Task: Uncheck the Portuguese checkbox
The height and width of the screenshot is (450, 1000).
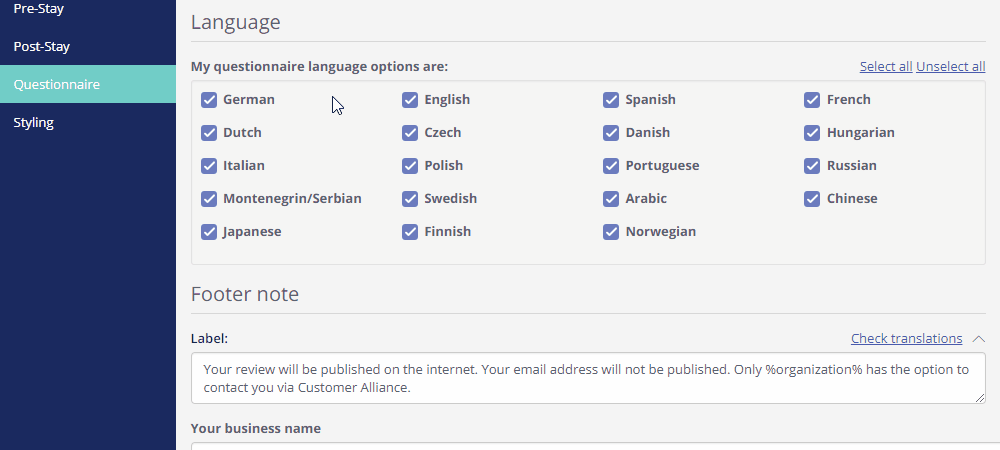Action: click(611, 166)
